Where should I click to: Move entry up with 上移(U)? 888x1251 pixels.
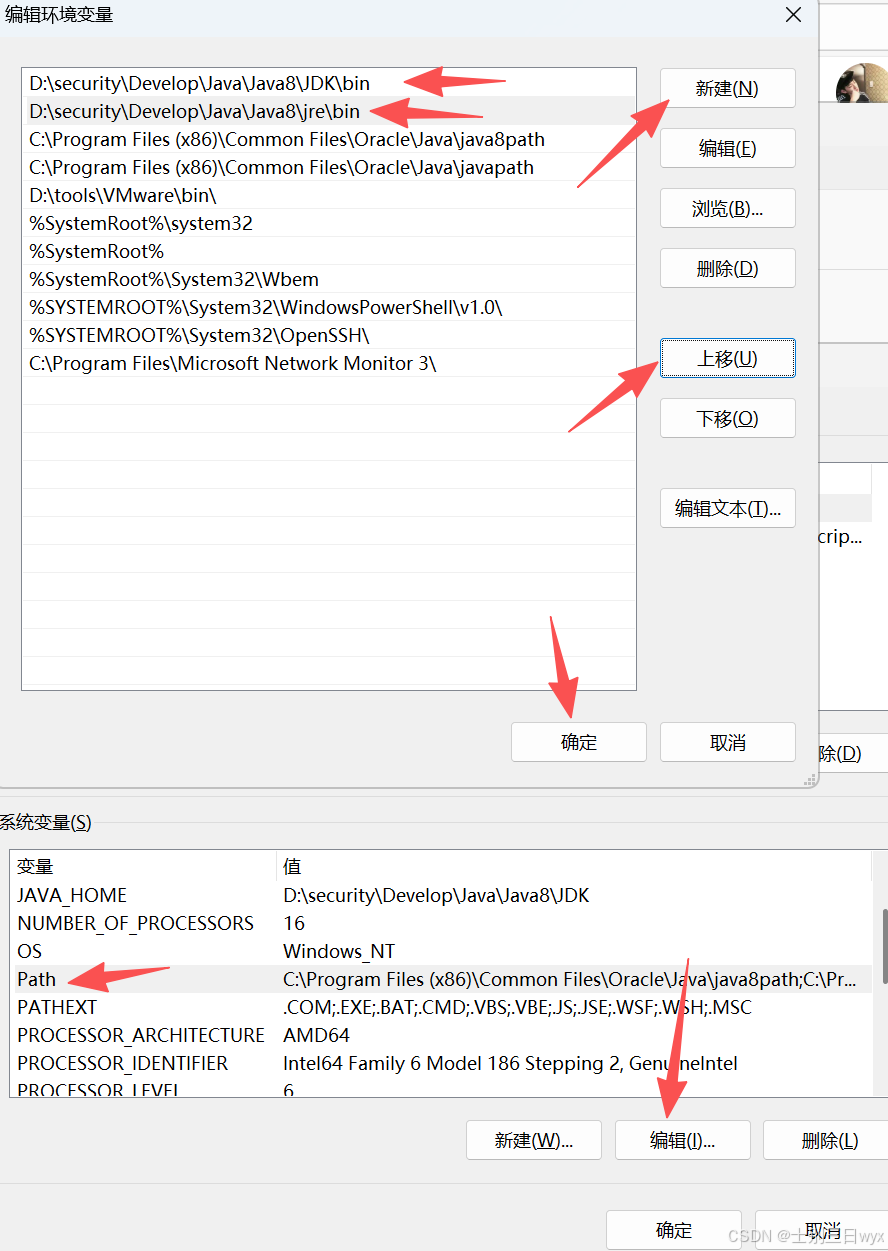click(x=728, y=358)
